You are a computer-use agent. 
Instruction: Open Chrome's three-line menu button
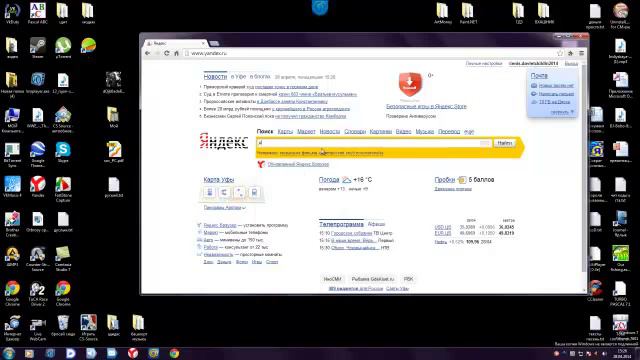point(582,53)
